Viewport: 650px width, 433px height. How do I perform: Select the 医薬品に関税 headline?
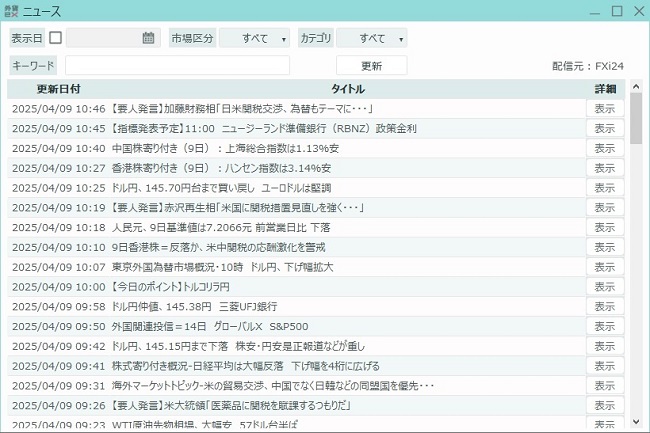(x=231, y=406)
